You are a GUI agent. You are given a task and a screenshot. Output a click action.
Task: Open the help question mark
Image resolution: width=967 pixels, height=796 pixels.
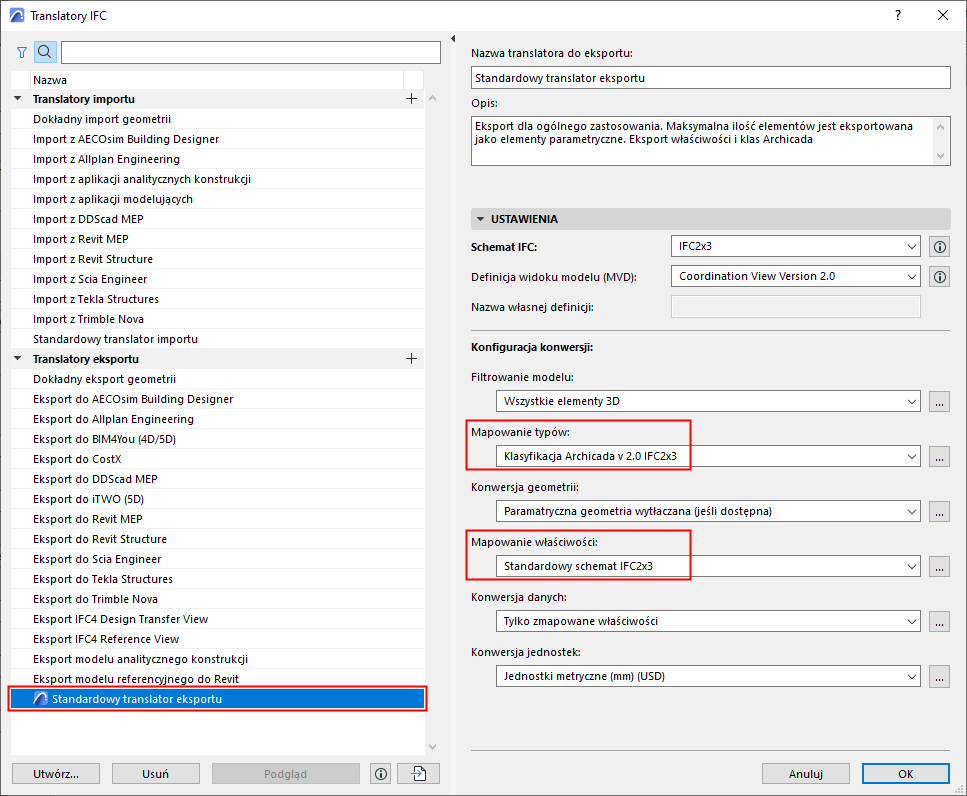pos(898,15)
